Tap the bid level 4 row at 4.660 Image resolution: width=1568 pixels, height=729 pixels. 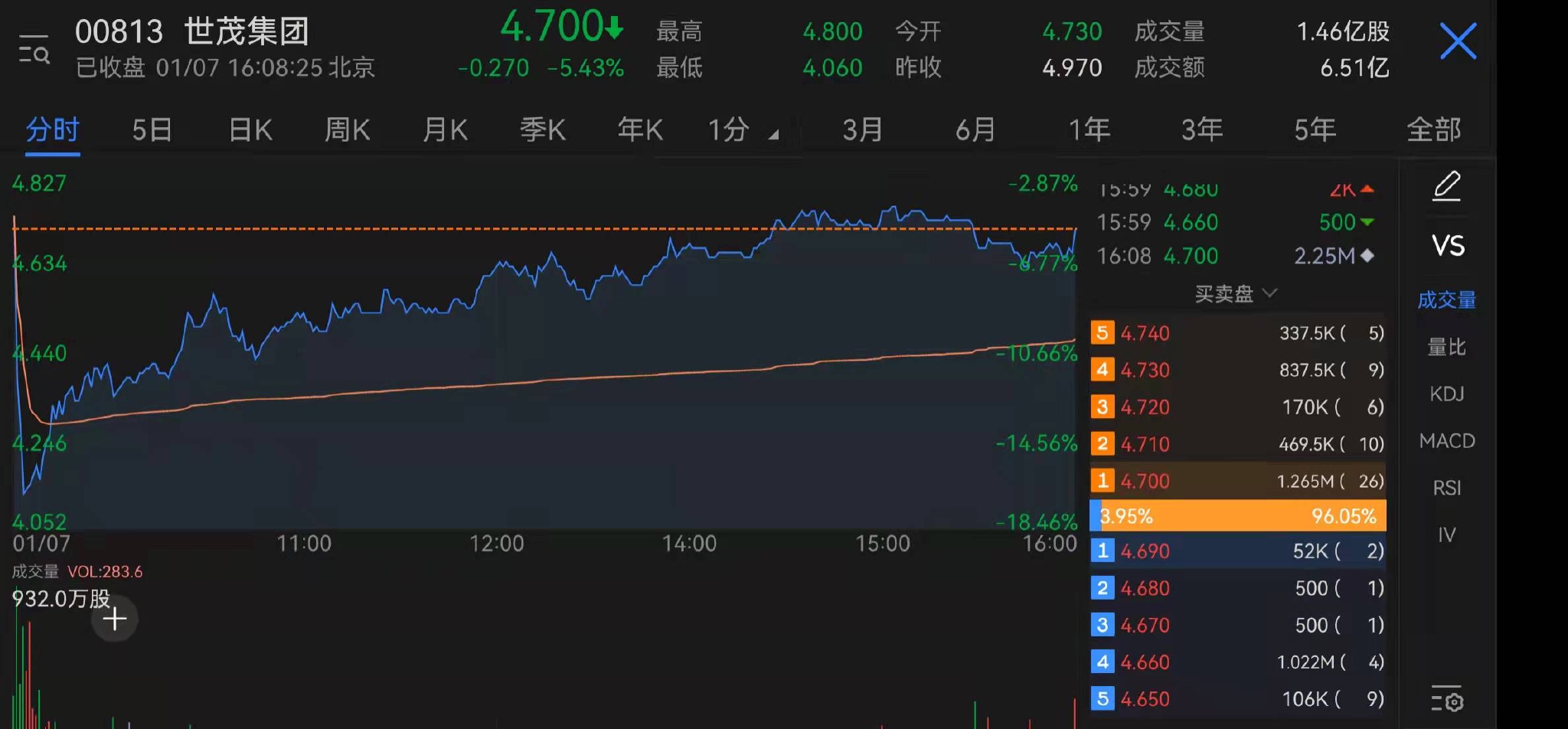tap(1237, 662)
